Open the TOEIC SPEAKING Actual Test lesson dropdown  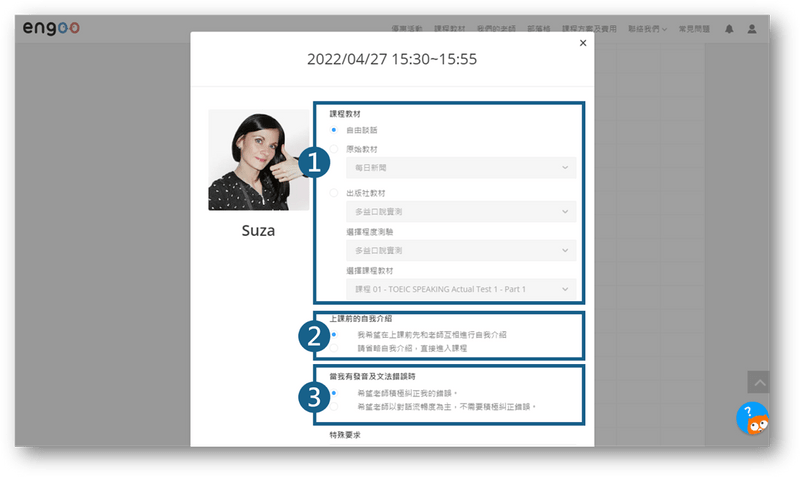point(461,289)
